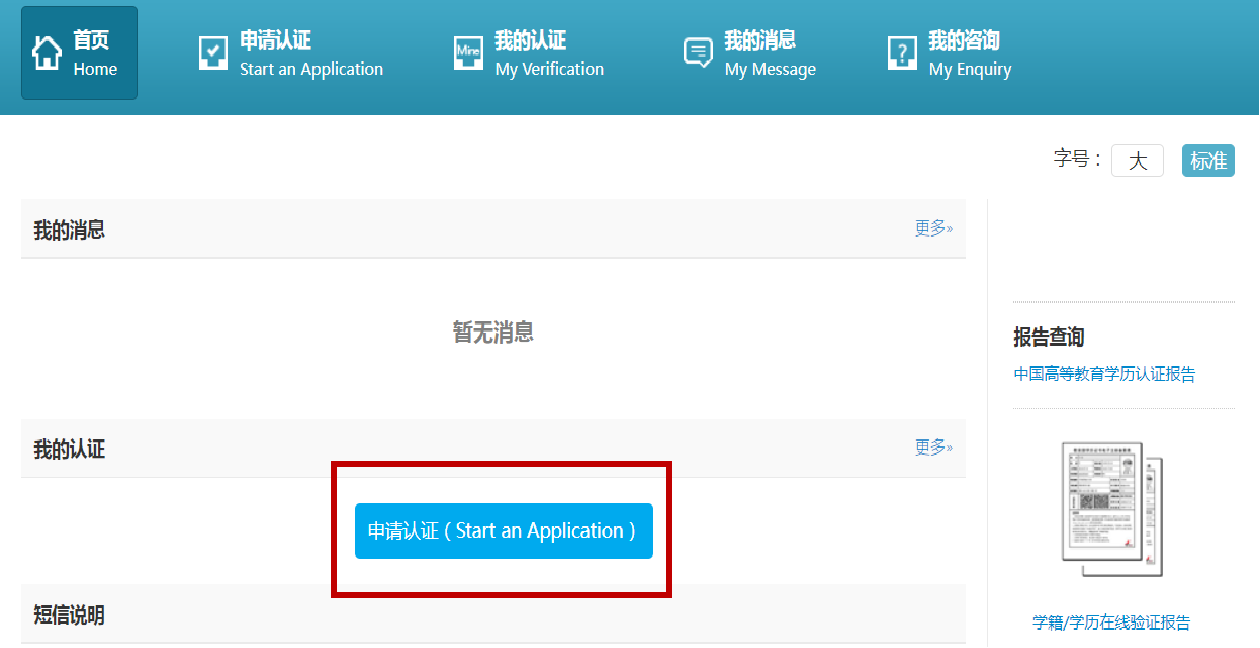The width and height of the screenshot is (1260, 648).
Task: Switch font size to 大 (large)
Action: 1137,161
